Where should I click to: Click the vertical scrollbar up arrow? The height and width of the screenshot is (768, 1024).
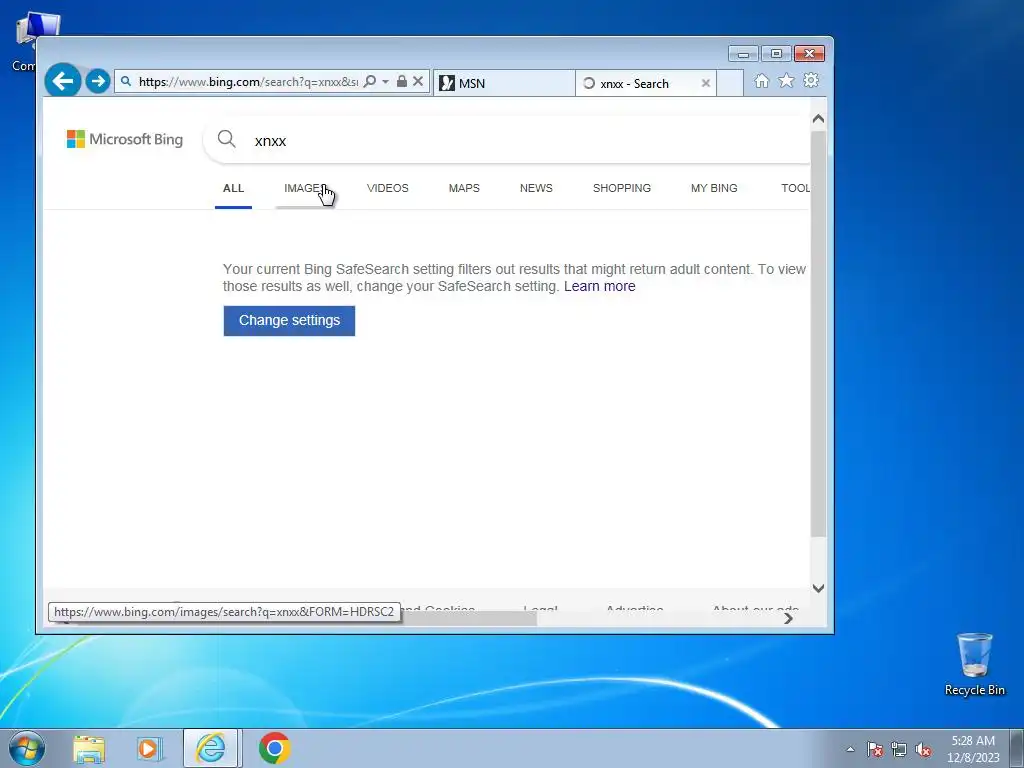coord(818,119)
